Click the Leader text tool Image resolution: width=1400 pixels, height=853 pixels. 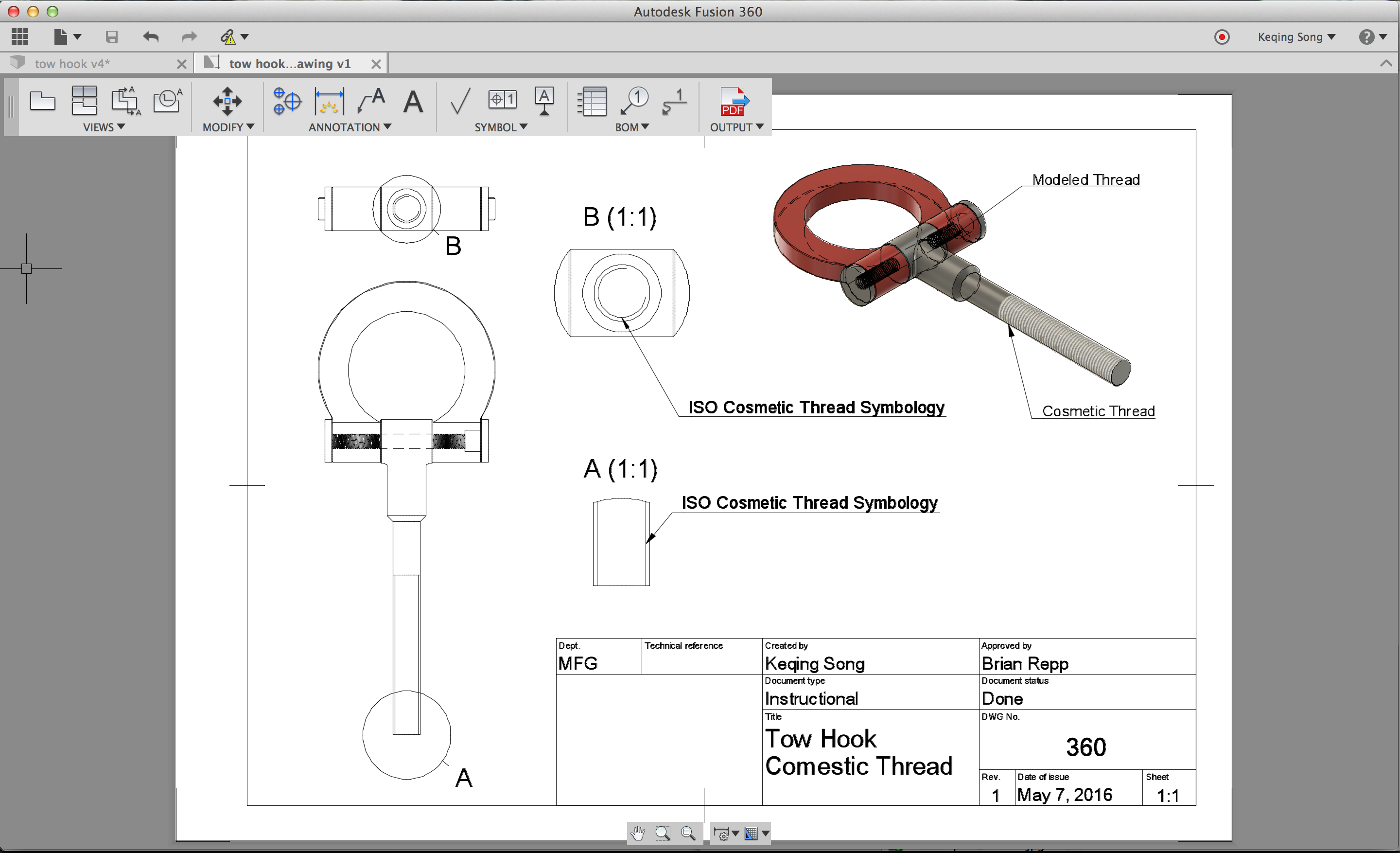(371, 101)
